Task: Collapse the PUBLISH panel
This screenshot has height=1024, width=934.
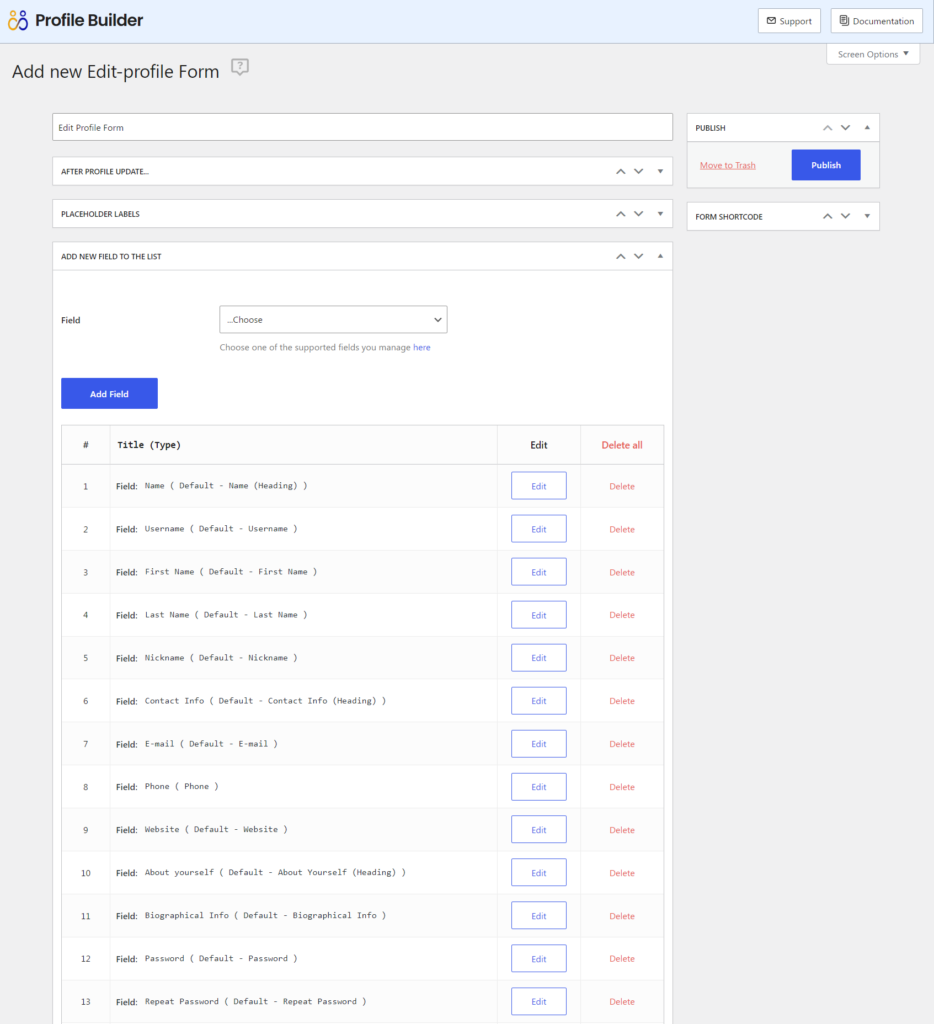Action: coord(866,127)
